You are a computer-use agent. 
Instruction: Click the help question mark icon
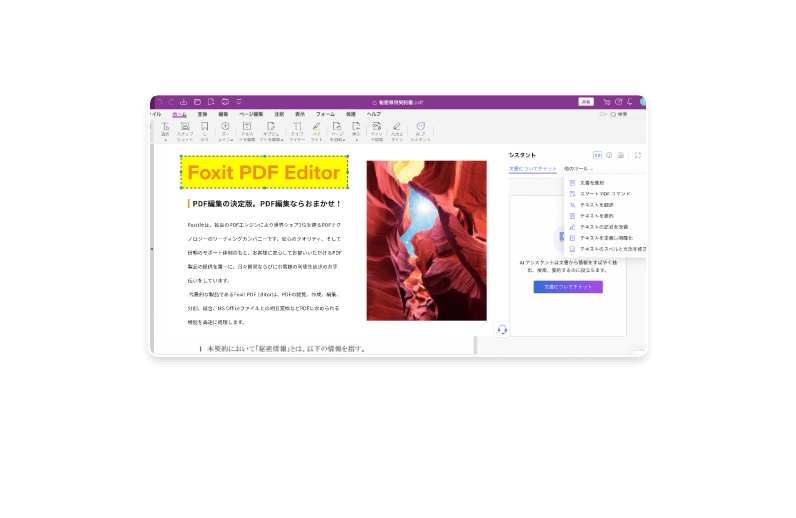pyautogui.click(x=618, y=102)
